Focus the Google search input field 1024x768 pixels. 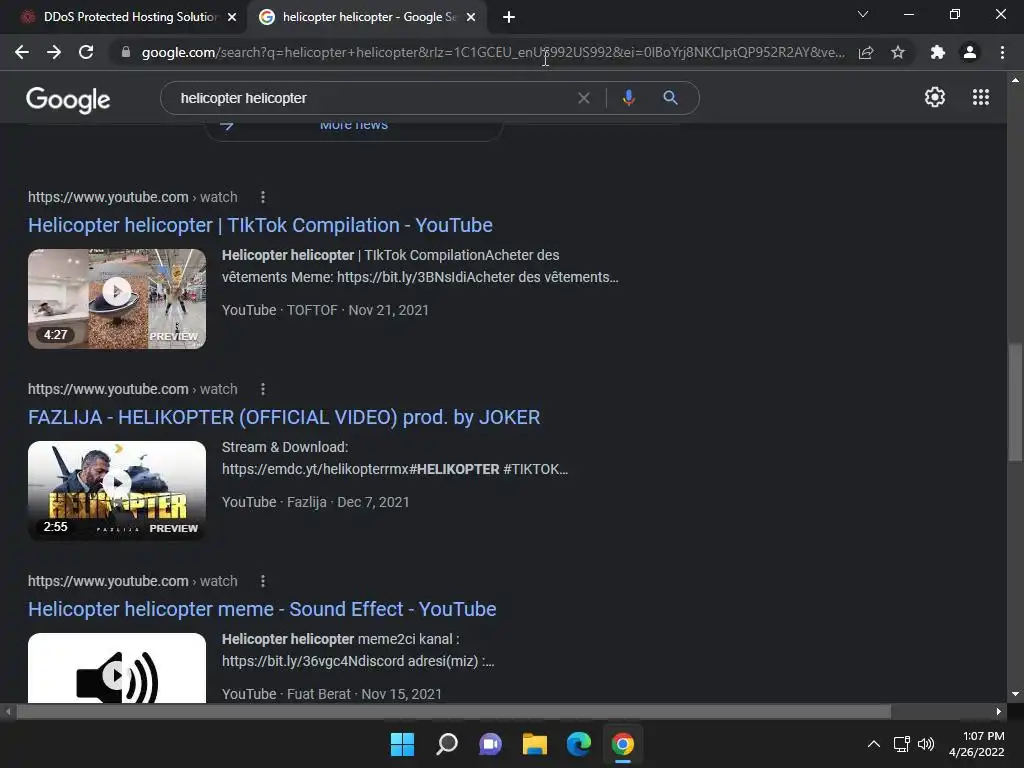(x=372, y=98)
